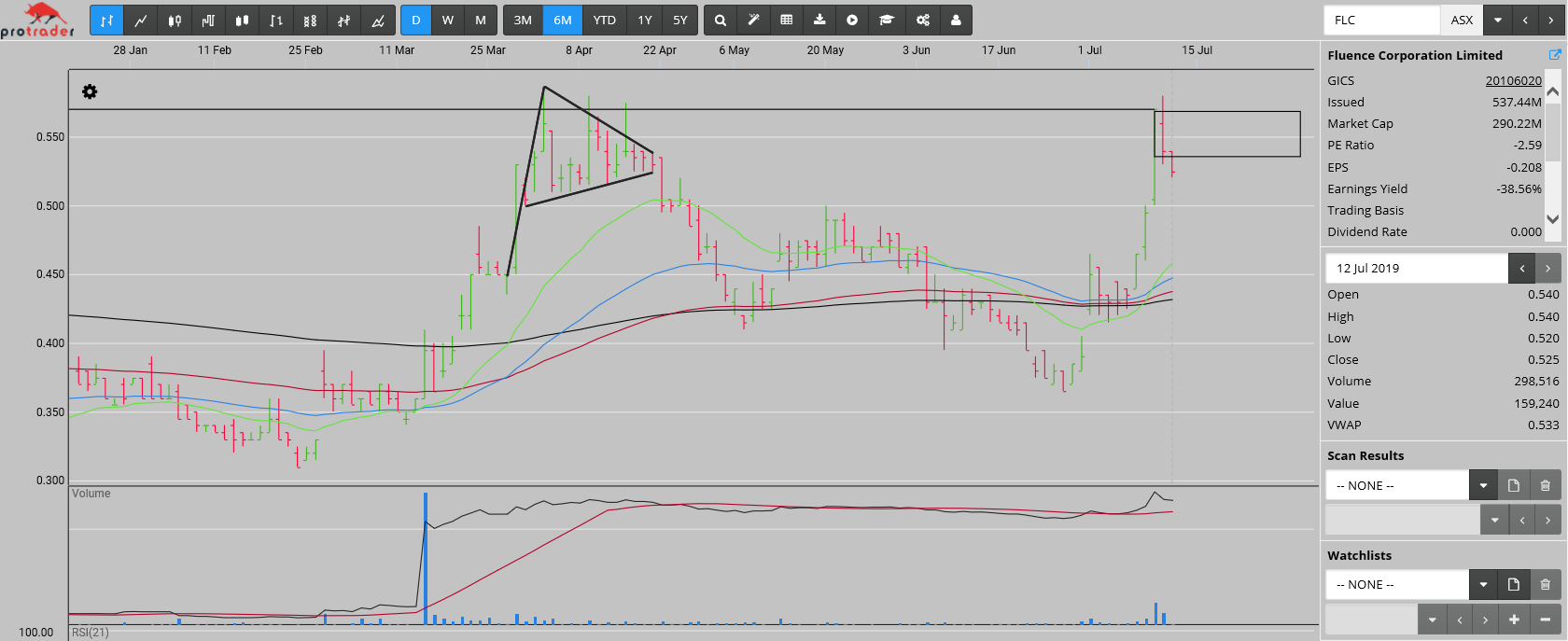Select the area line chart icon
1568x641 pixels.
(x=378, y=21)
